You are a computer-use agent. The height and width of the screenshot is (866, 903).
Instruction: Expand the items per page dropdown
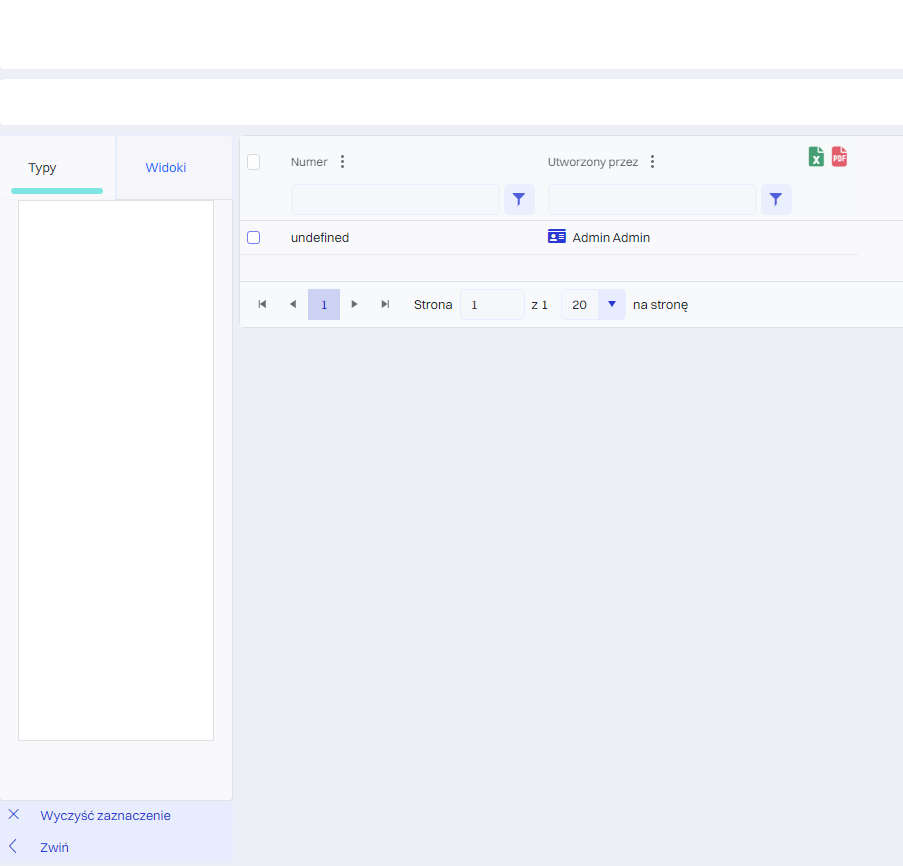(611, 304)
